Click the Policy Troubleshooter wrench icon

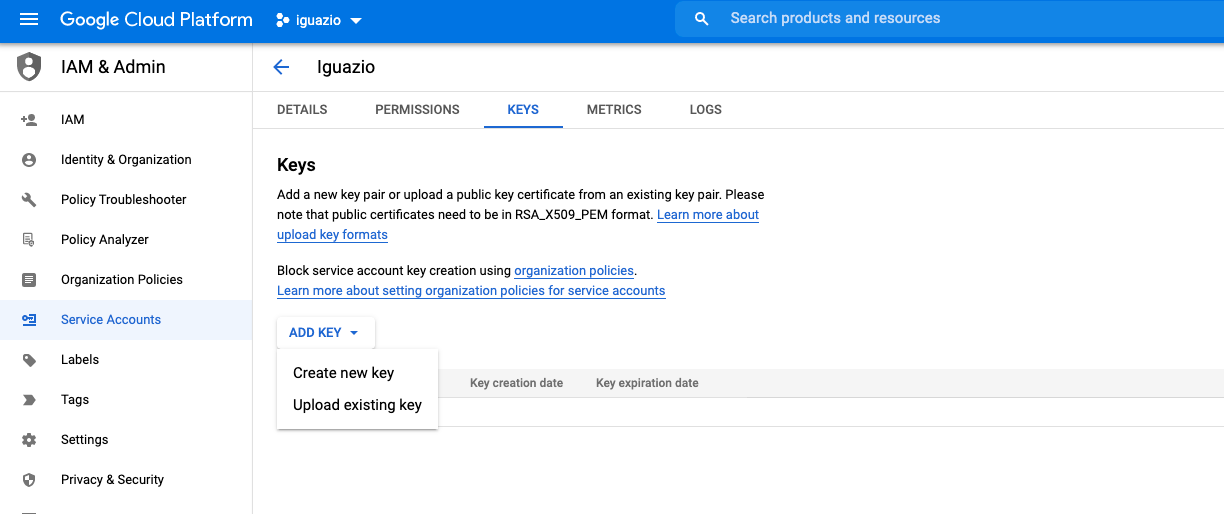[x=29, y=200]
